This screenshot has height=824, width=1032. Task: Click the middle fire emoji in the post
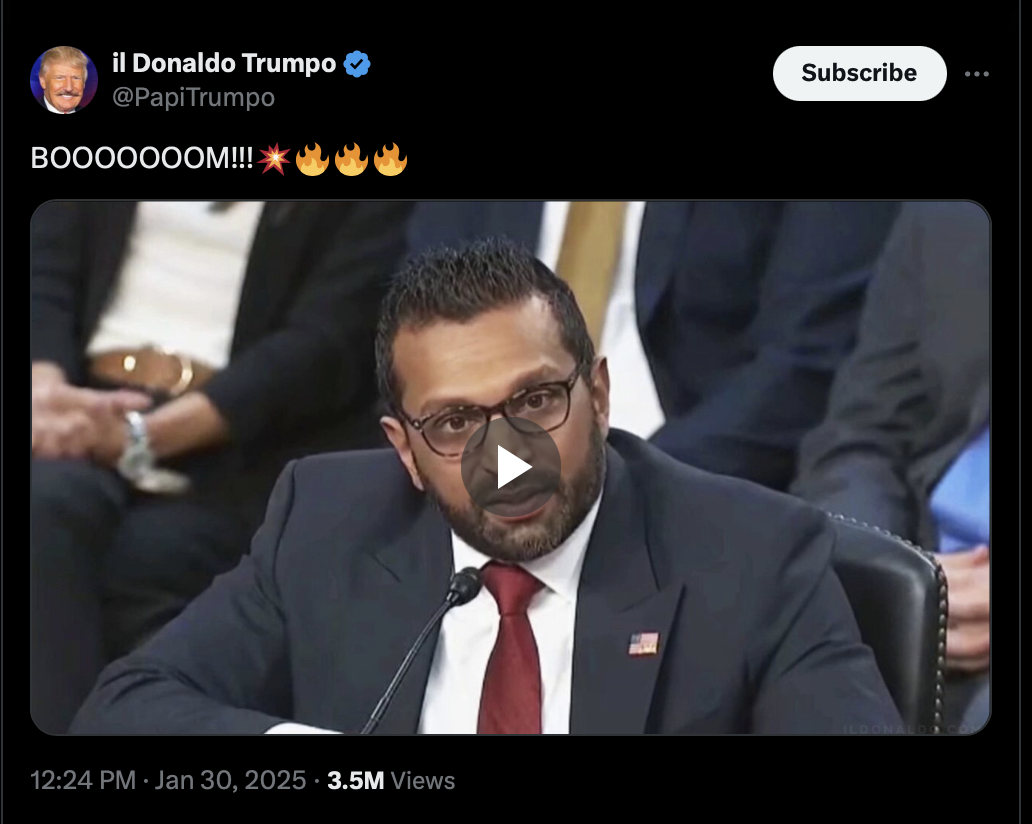point(351,159)
